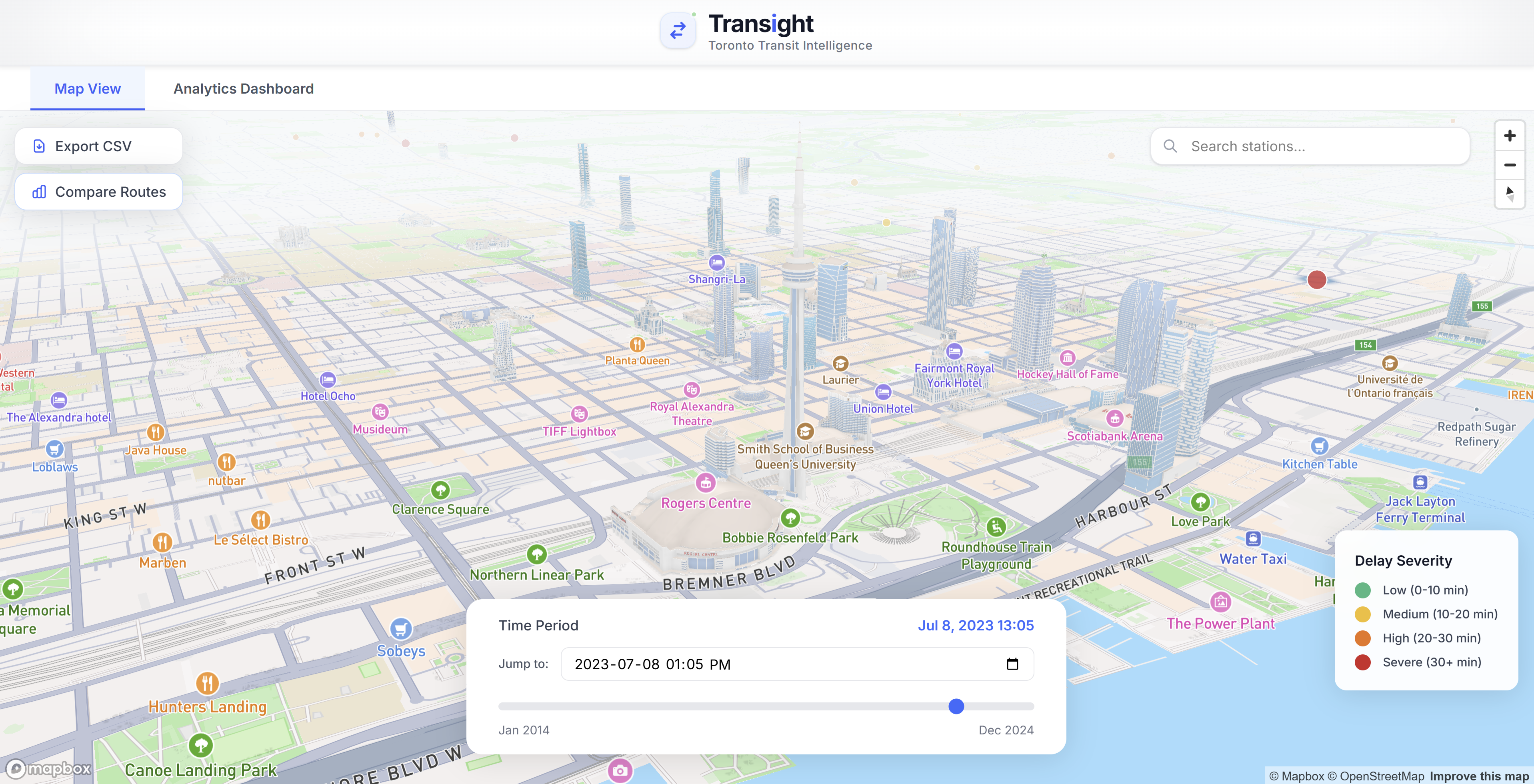Click the Severe red legend swatch

tap(1362, 662)
